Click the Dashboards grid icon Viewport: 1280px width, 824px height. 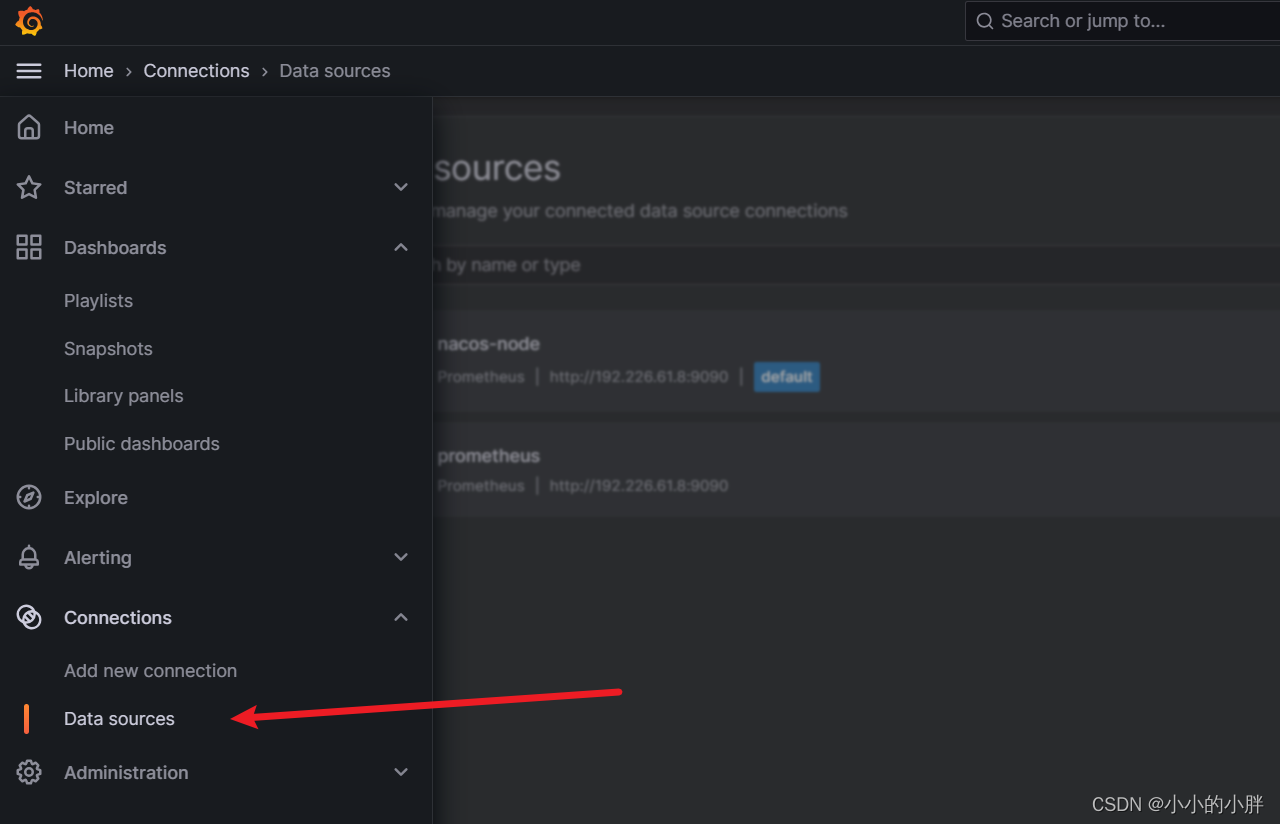[29, 248]
